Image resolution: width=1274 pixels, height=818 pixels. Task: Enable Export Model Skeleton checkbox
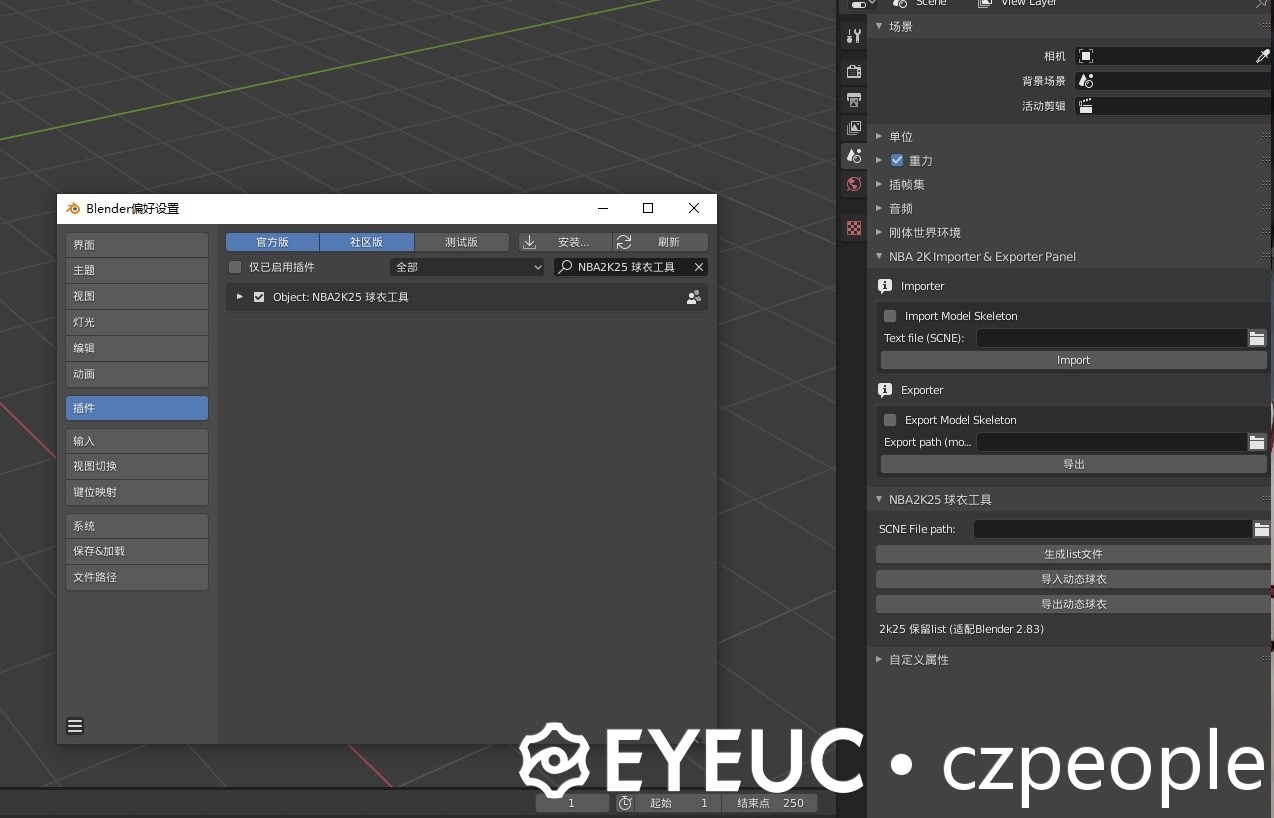[890, 420]
